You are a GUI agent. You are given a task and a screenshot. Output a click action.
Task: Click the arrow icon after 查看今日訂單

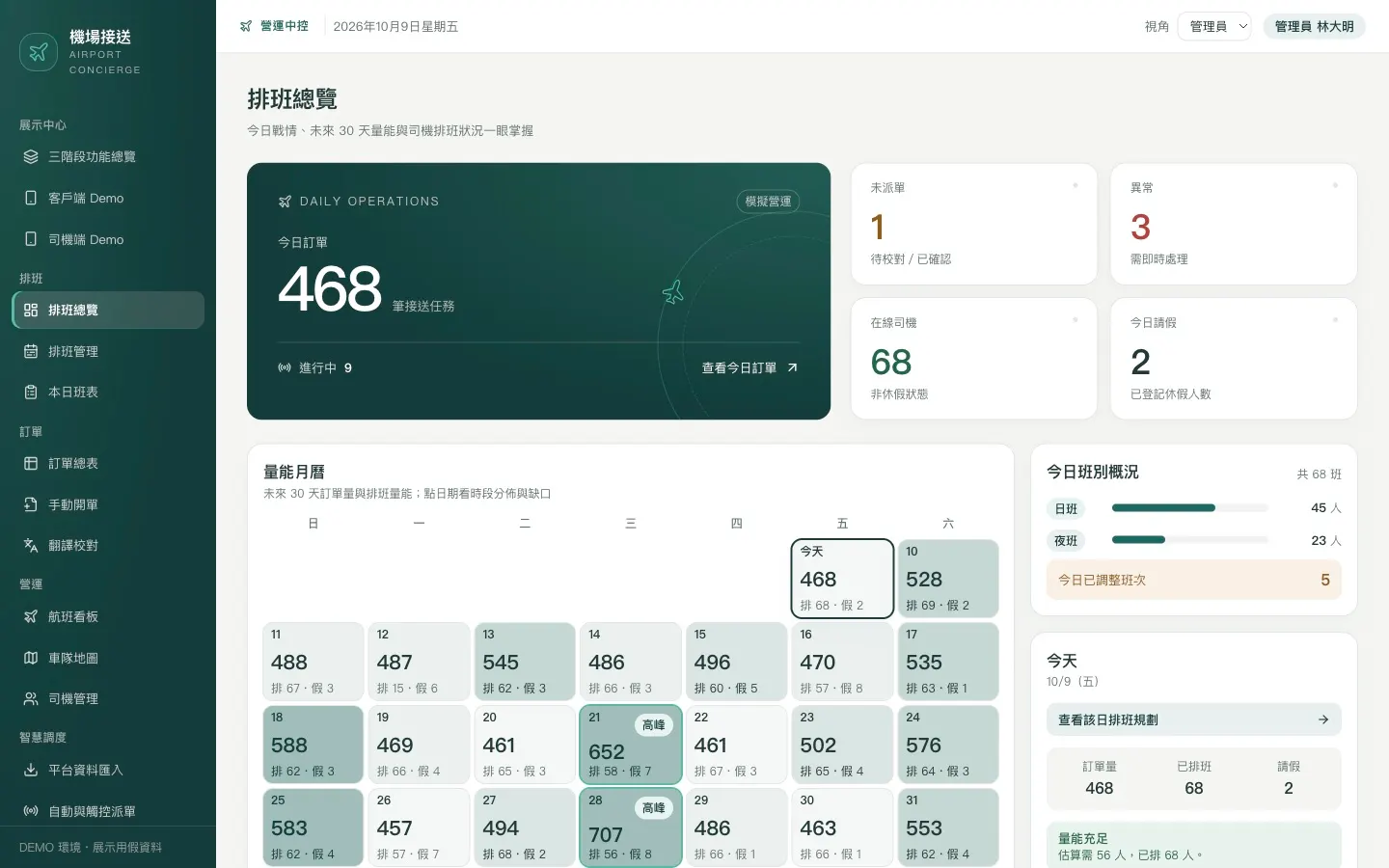pos(793,367)
